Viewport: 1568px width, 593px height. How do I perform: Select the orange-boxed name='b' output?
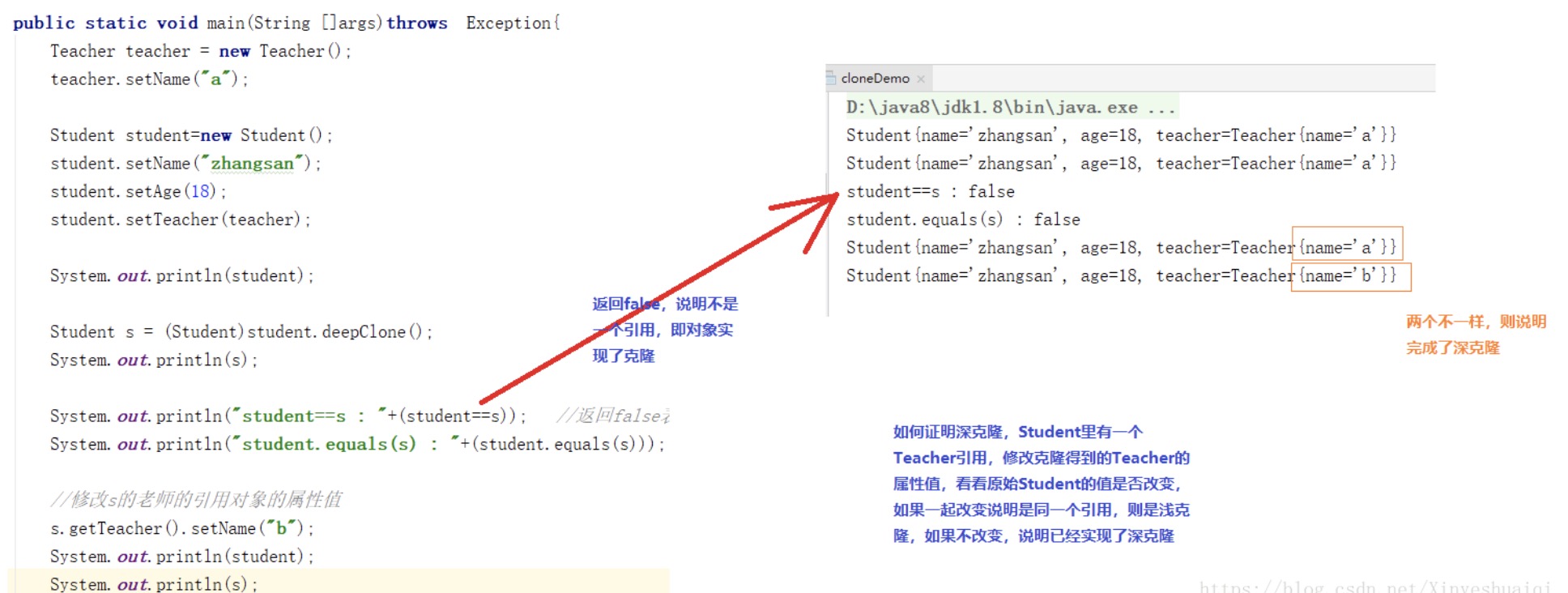1350,276
